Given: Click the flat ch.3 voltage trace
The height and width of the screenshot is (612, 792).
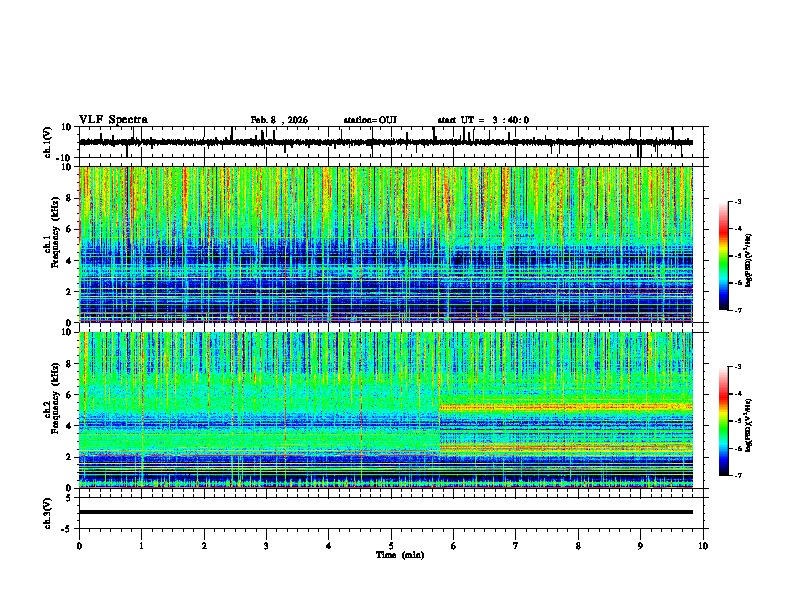Looking at the screenshot, I should pyautogui.click(x=385, y=512).
